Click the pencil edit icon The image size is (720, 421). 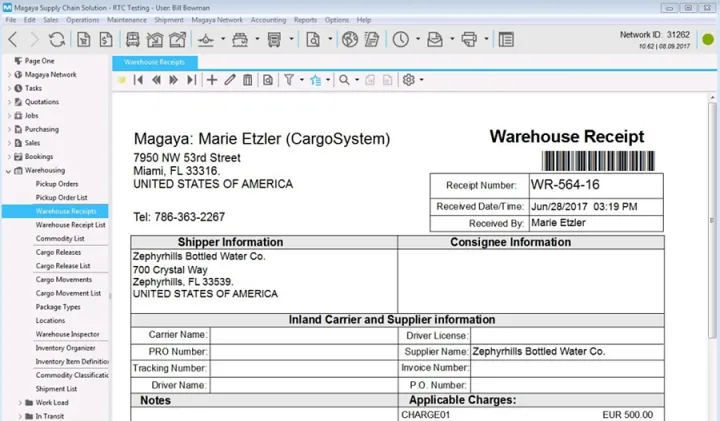tap(230, 80)
